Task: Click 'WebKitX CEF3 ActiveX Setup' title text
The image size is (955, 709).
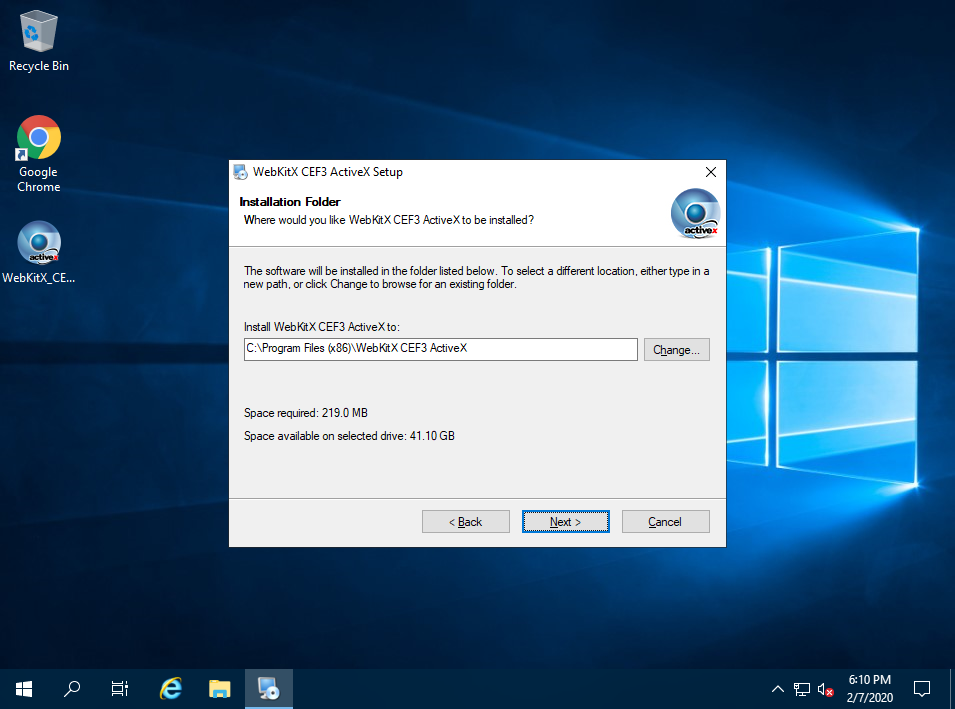Action: (328, 172)
